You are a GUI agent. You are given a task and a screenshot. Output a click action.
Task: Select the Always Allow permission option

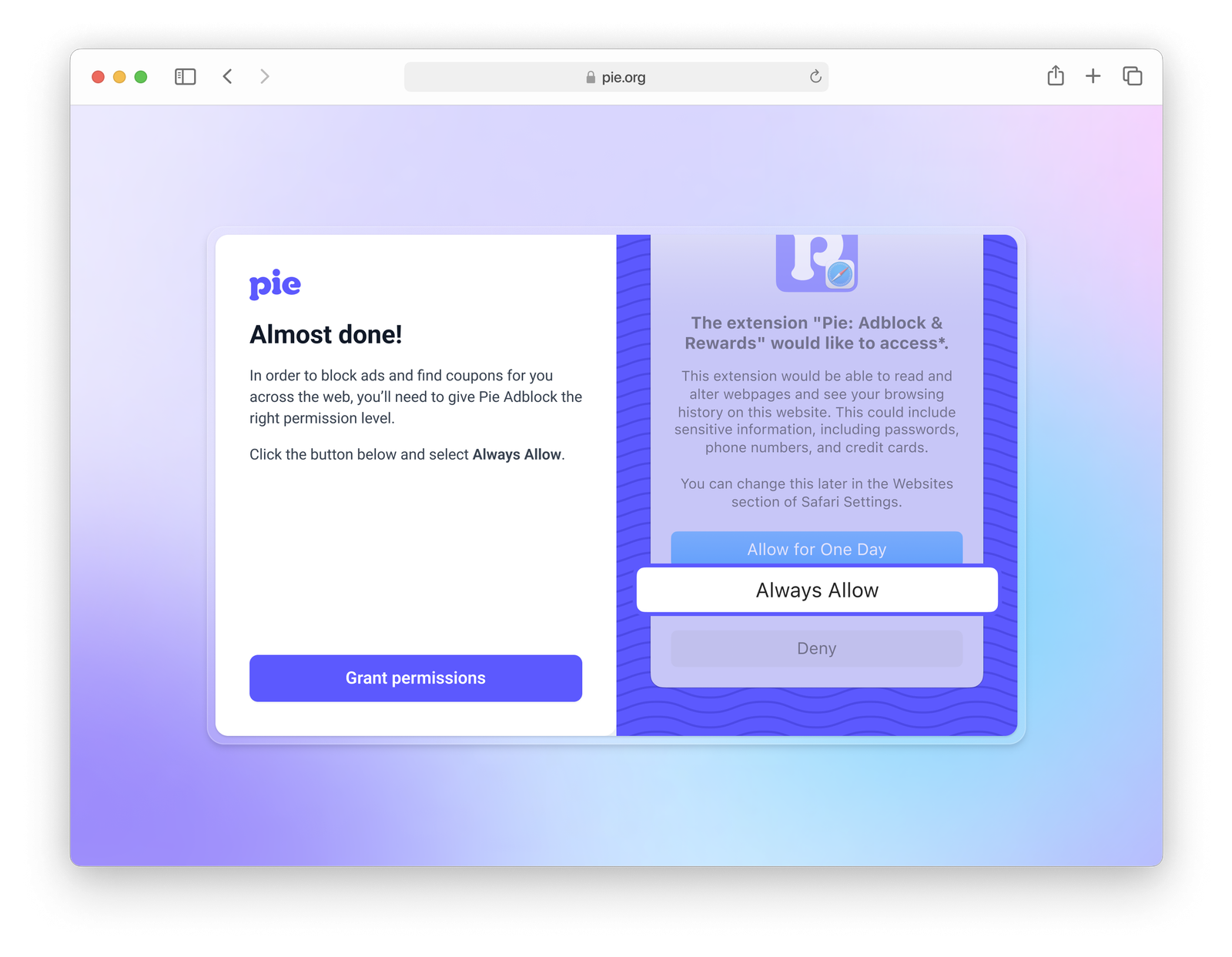816,590
